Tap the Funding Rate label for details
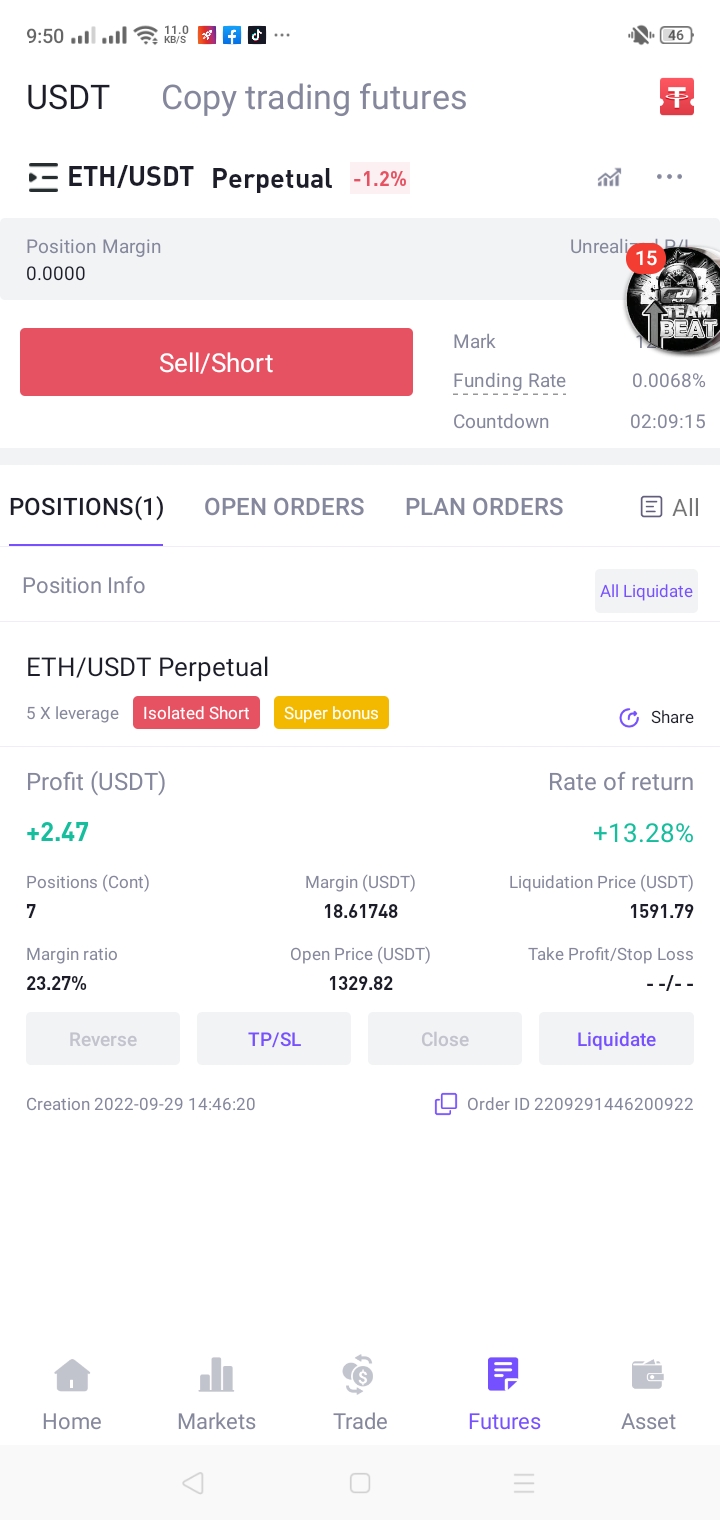Viewport: 720px width, 1520px height. coord(509,381)
